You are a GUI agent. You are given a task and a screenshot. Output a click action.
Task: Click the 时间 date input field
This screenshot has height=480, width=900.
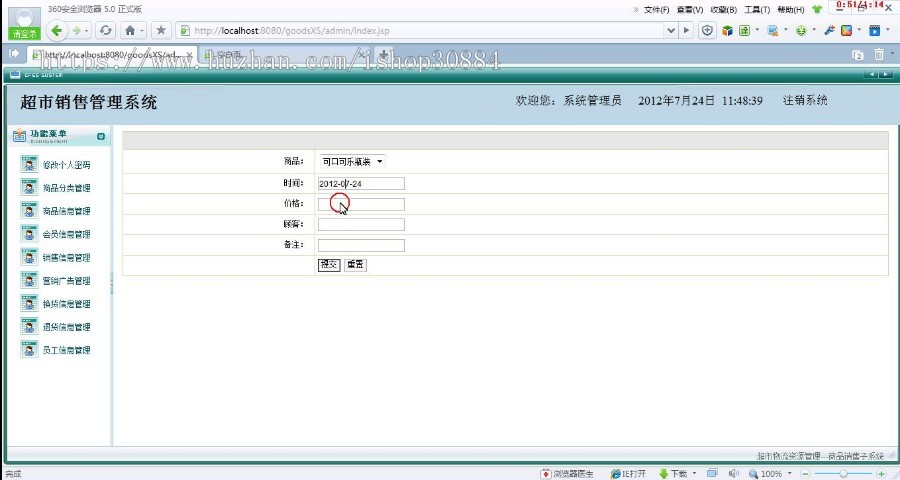pyautogui.click(x=361, y=184)
